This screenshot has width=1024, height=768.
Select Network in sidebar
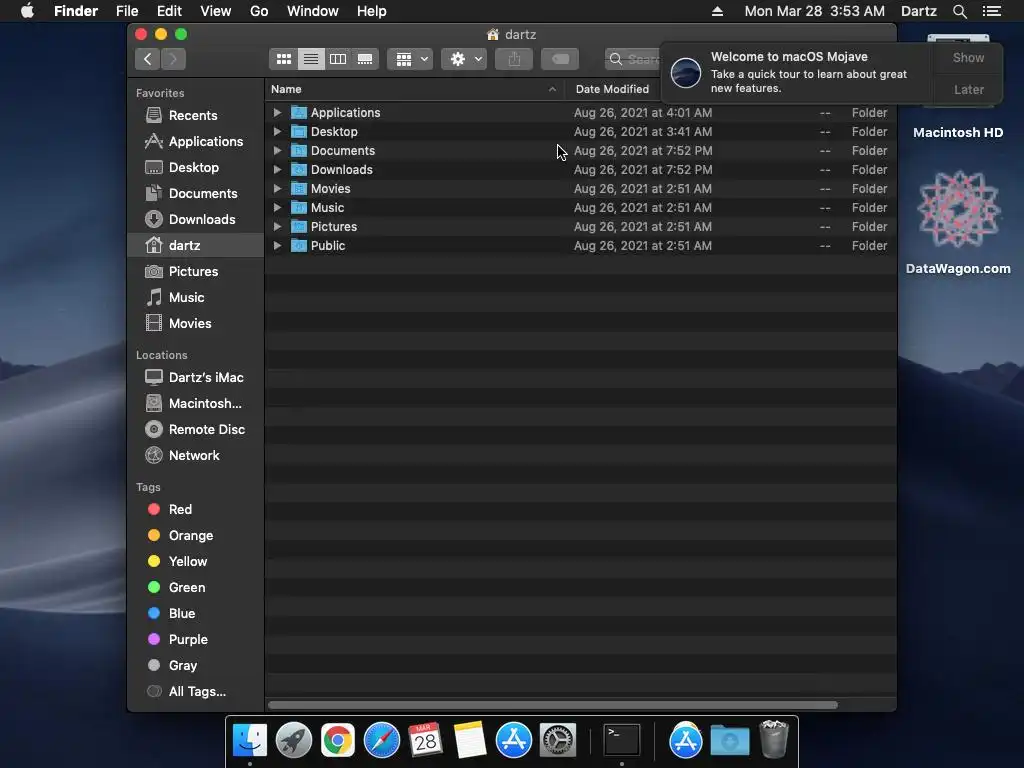pos(194,455)
